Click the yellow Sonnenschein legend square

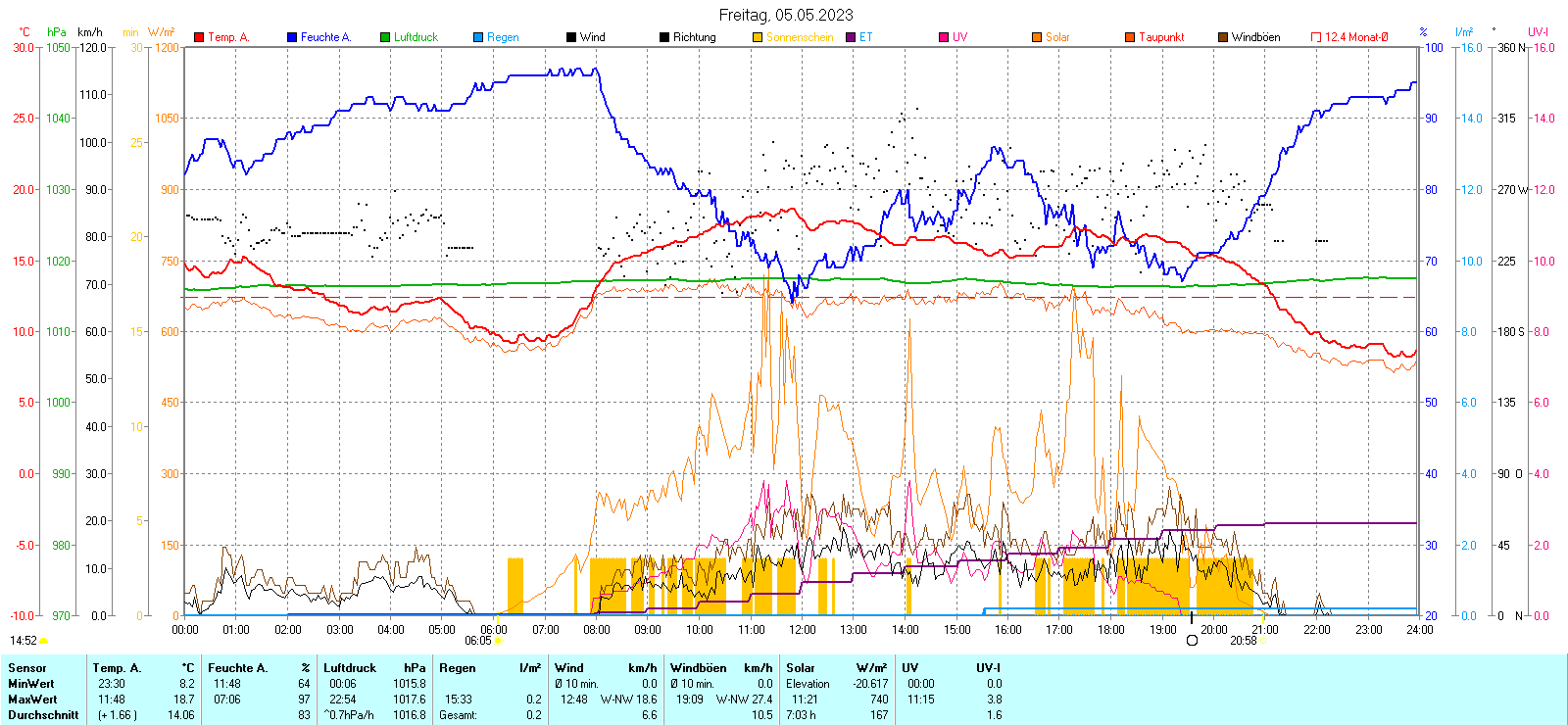758,37
